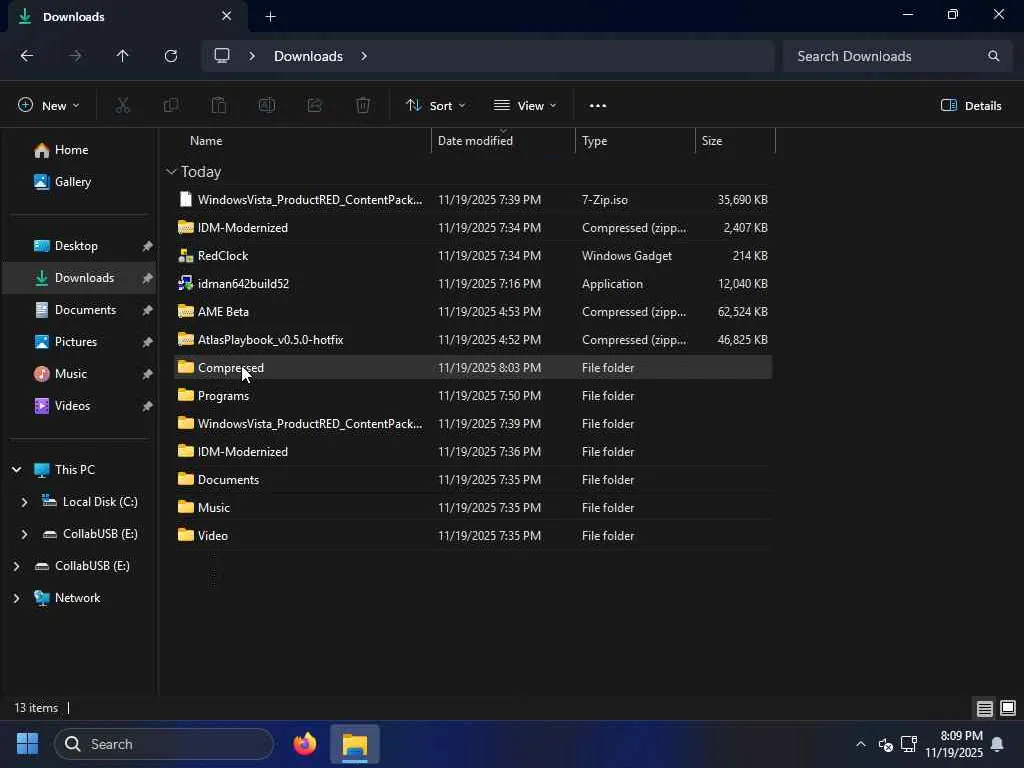Select the idman642build52 application icon
Image resolution: width=1024 pixels, height=768 pixels.
185,284
